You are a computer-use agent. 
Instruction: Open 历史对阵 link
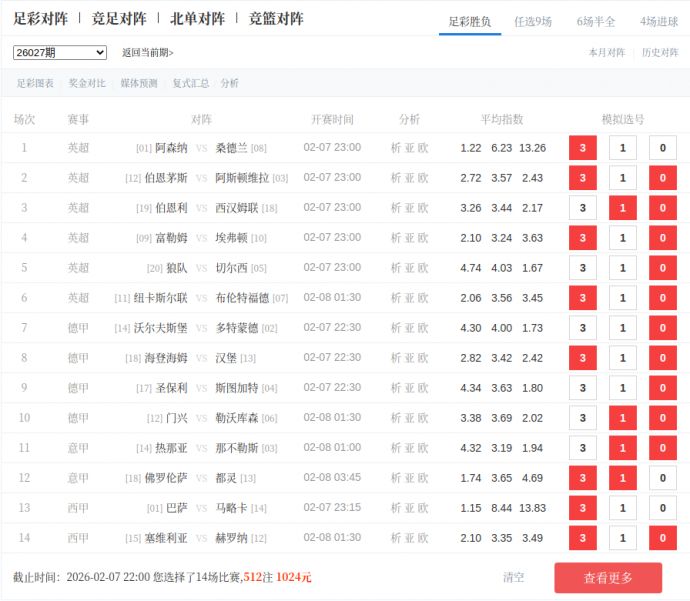point(659,52)
